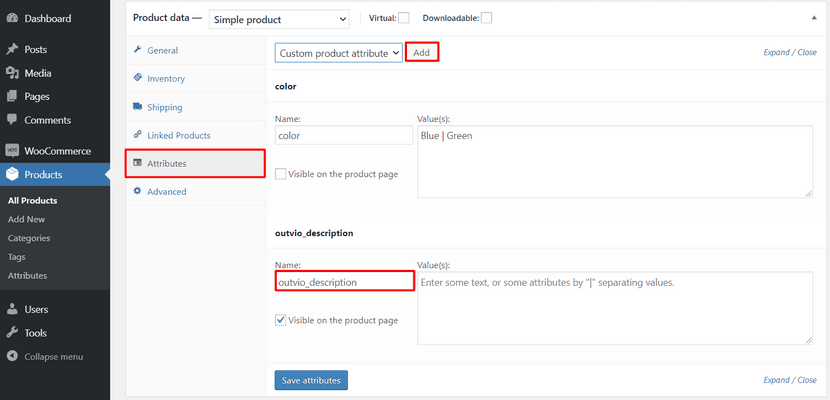Click the Users person icon

click(x=12, y=309)
